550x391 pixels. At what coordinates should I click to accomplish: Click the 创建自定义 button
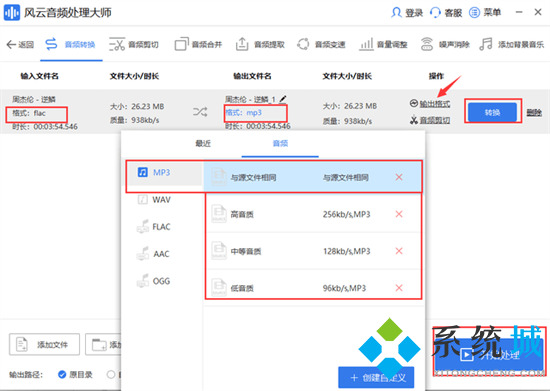[x=376, y=377]
